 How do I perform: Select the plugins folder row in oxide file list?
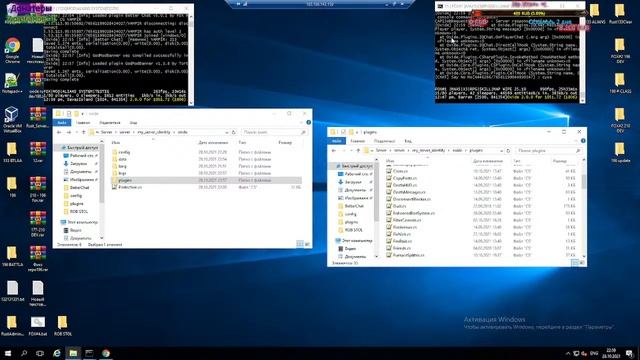(206, 180)
